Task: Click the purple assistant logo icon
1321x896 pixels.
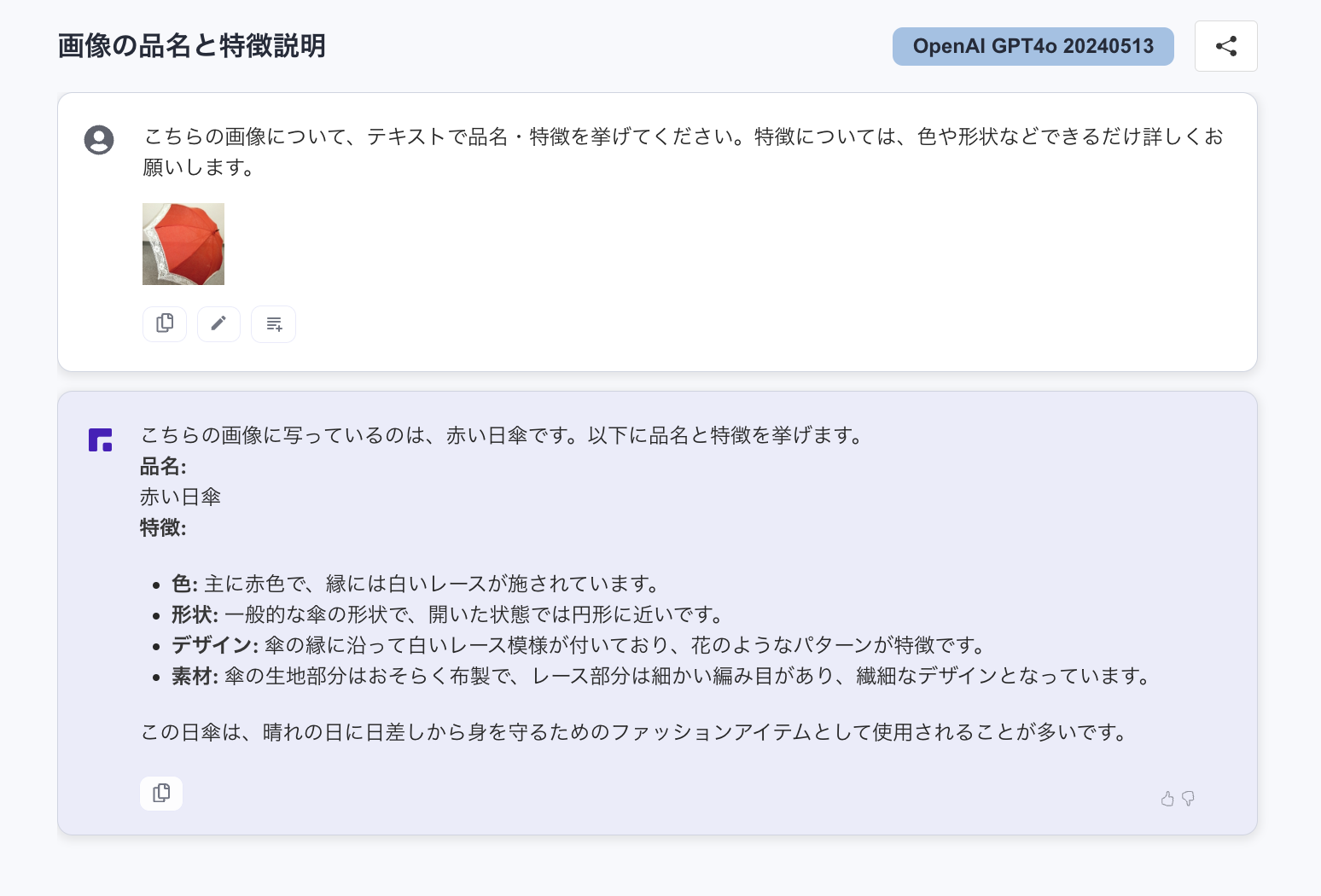Action: click(100, 439)
